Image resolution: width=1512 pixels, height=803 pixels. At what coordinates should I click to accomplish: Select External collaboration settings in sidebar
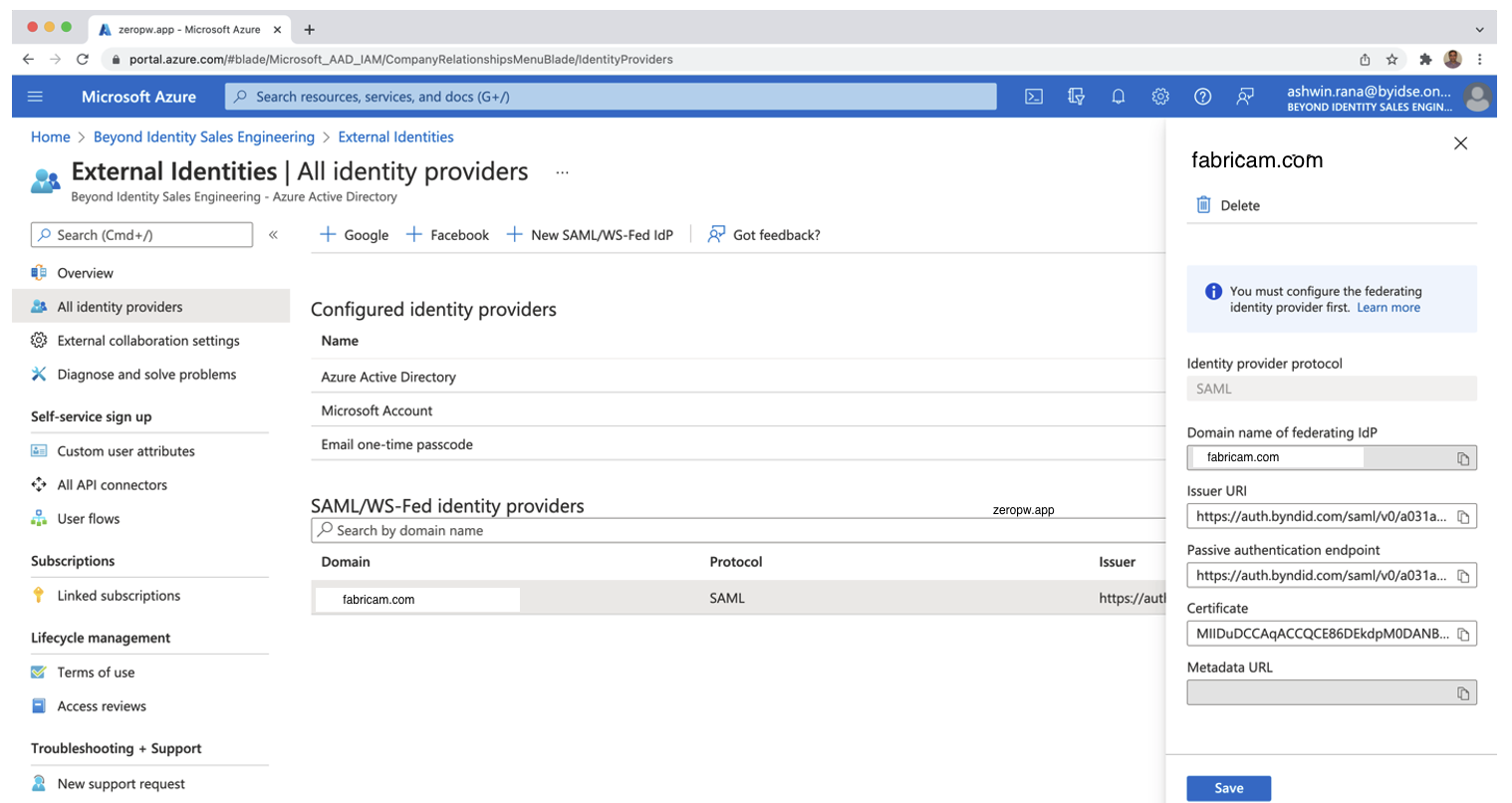click(147, 341)
